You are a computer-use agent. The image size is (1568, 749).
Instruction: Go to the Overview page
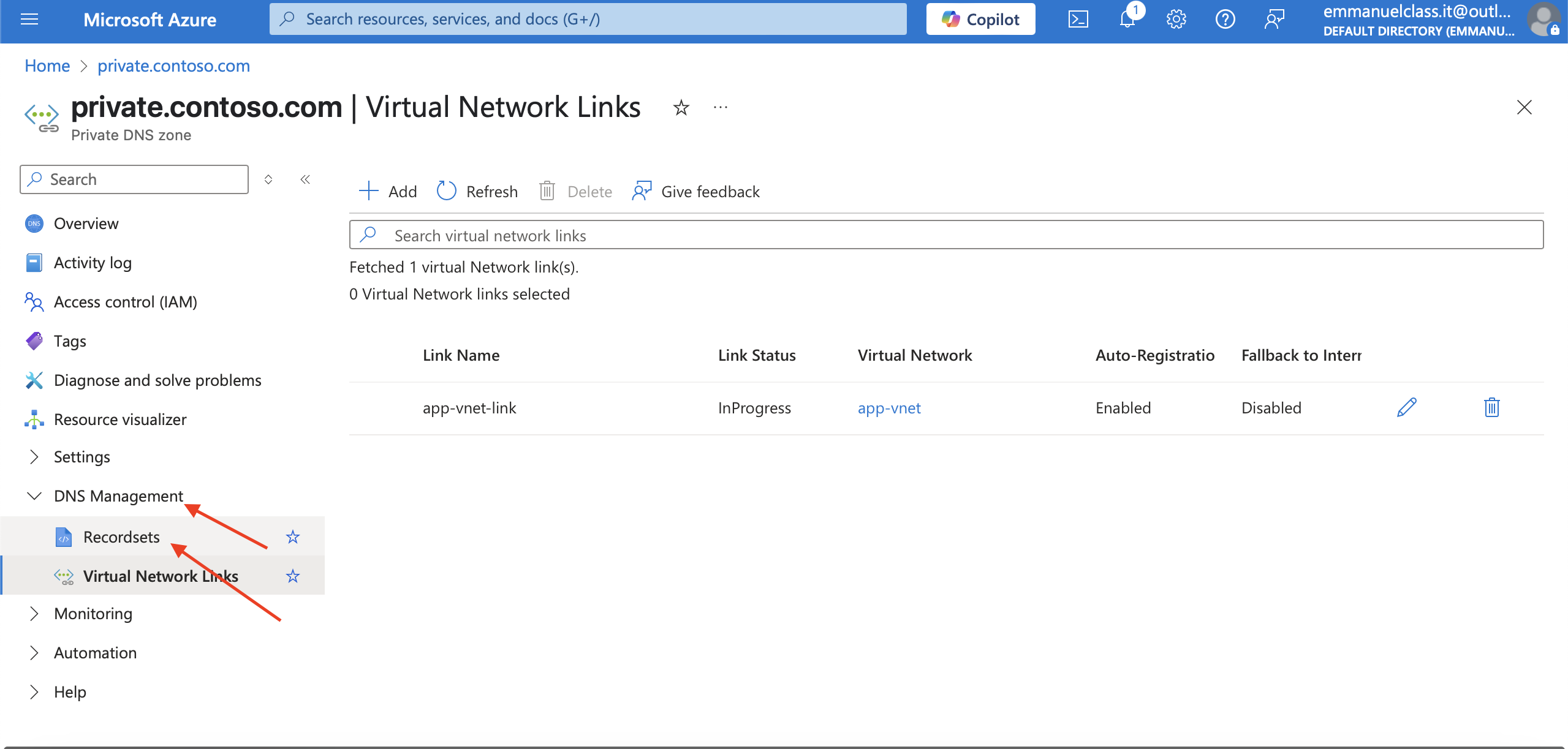point(86,224)
